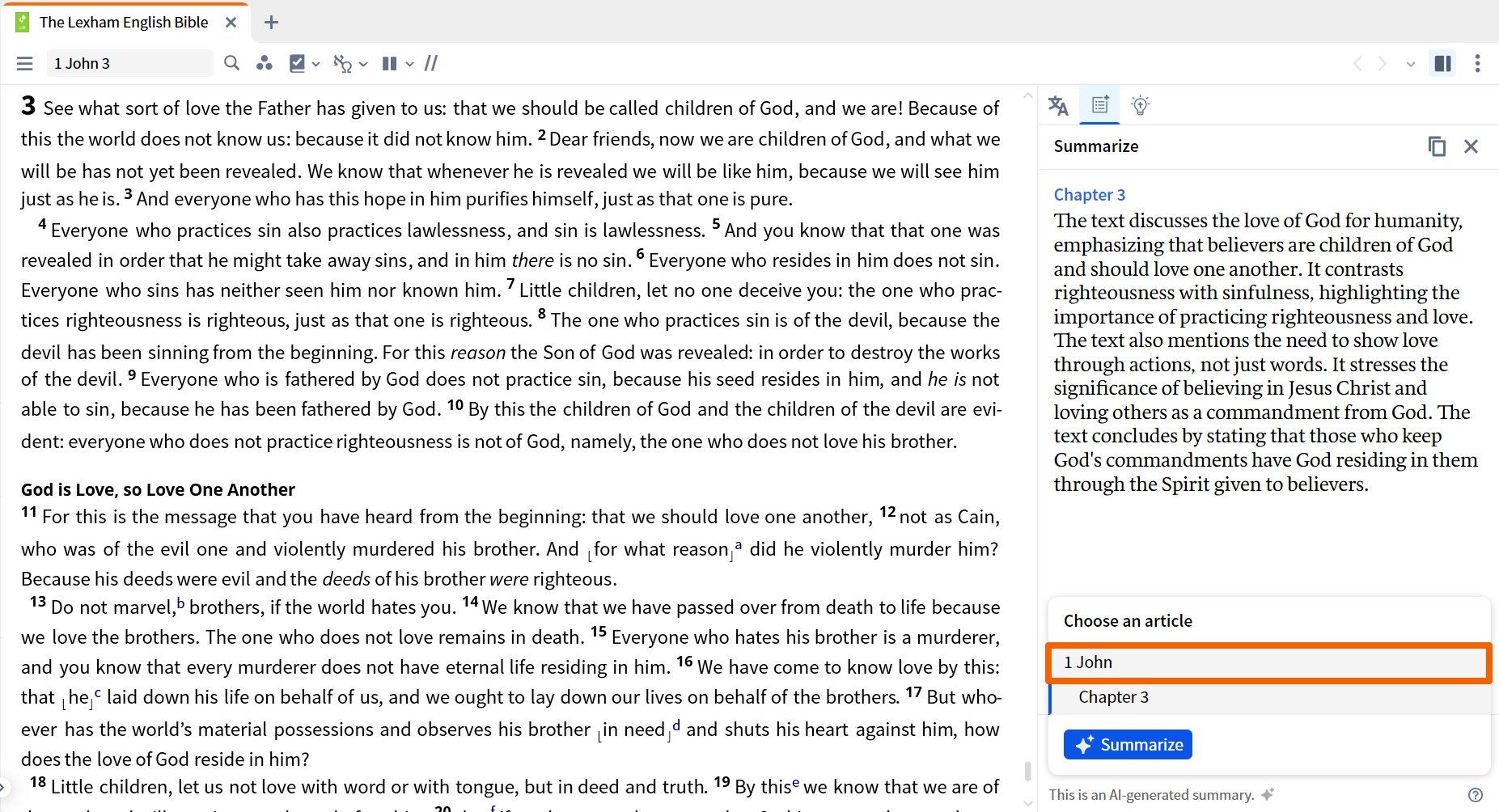Viewport: 1499px width, 812px height.
Task: Click the blue Summarize button
Action: [1128, 744]
